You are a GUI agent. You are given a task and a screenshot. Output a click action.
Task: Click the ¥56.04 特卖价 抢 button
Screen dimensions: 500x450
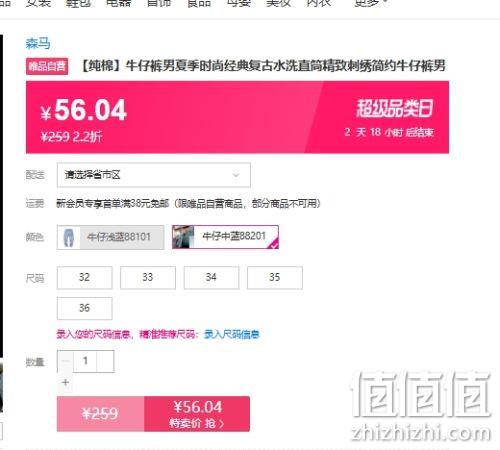click(197, 414)
